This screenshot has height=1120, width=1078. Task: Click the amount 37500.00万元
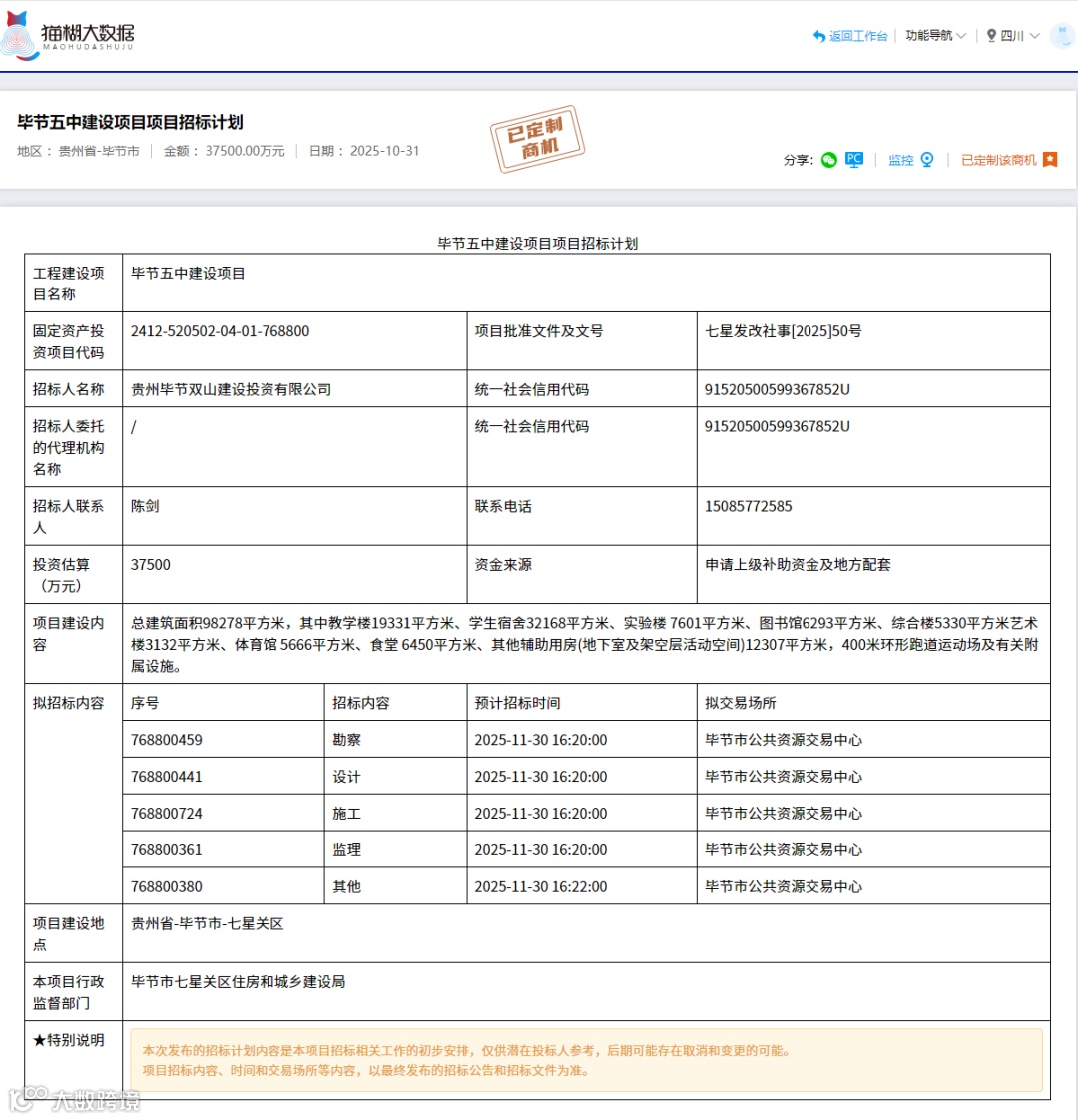pos(245,151)
